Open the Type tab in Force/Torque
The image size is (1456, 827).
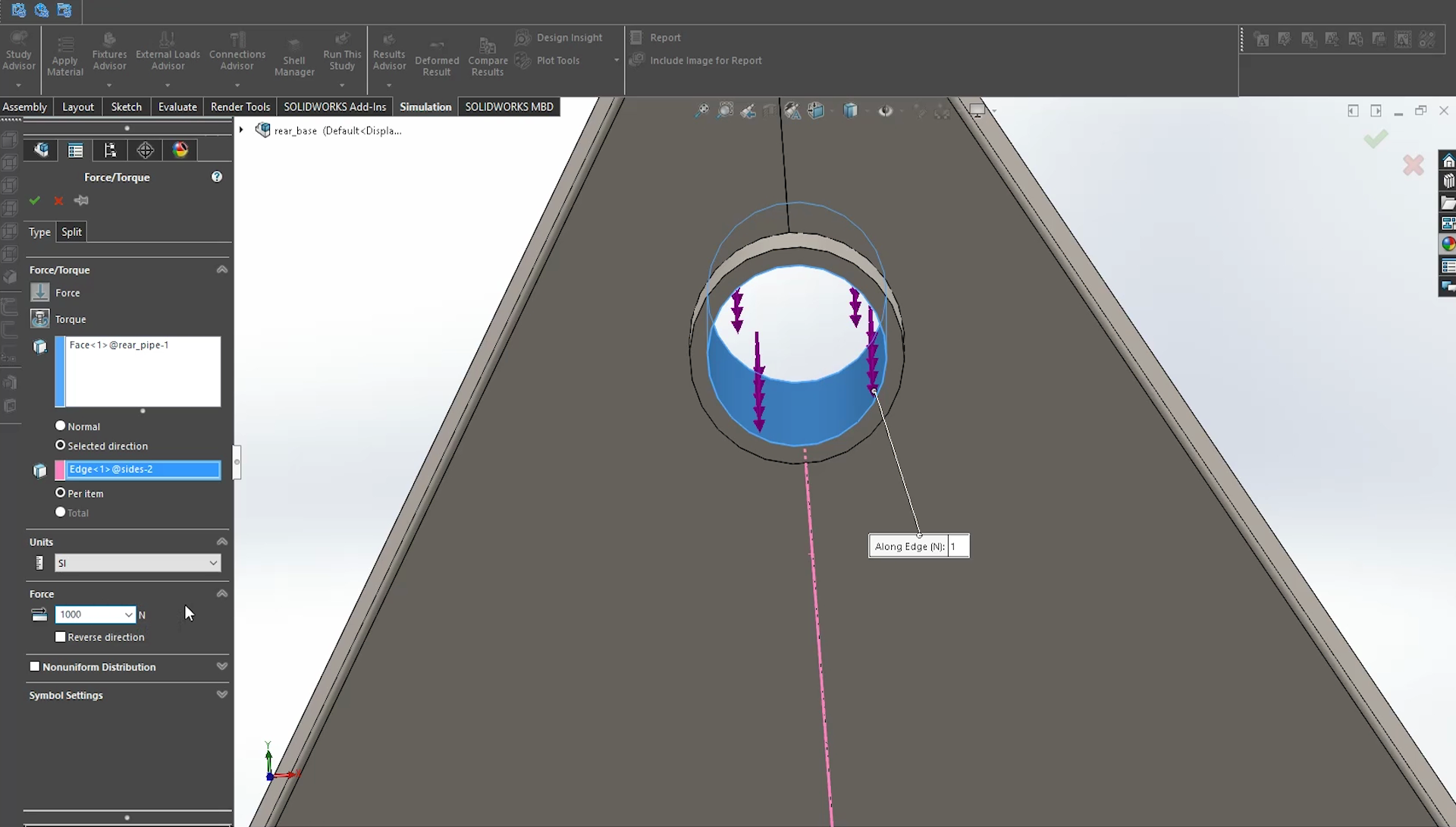[x=39, y=232]
